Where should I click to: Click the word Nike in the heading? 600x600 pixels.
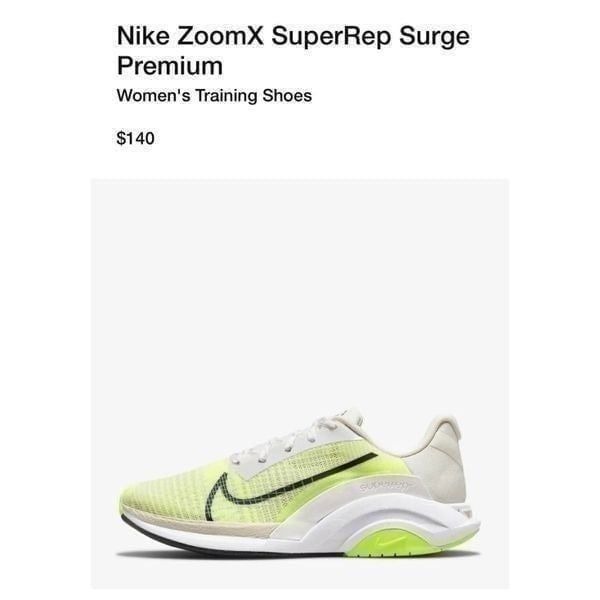click(143, 36)
